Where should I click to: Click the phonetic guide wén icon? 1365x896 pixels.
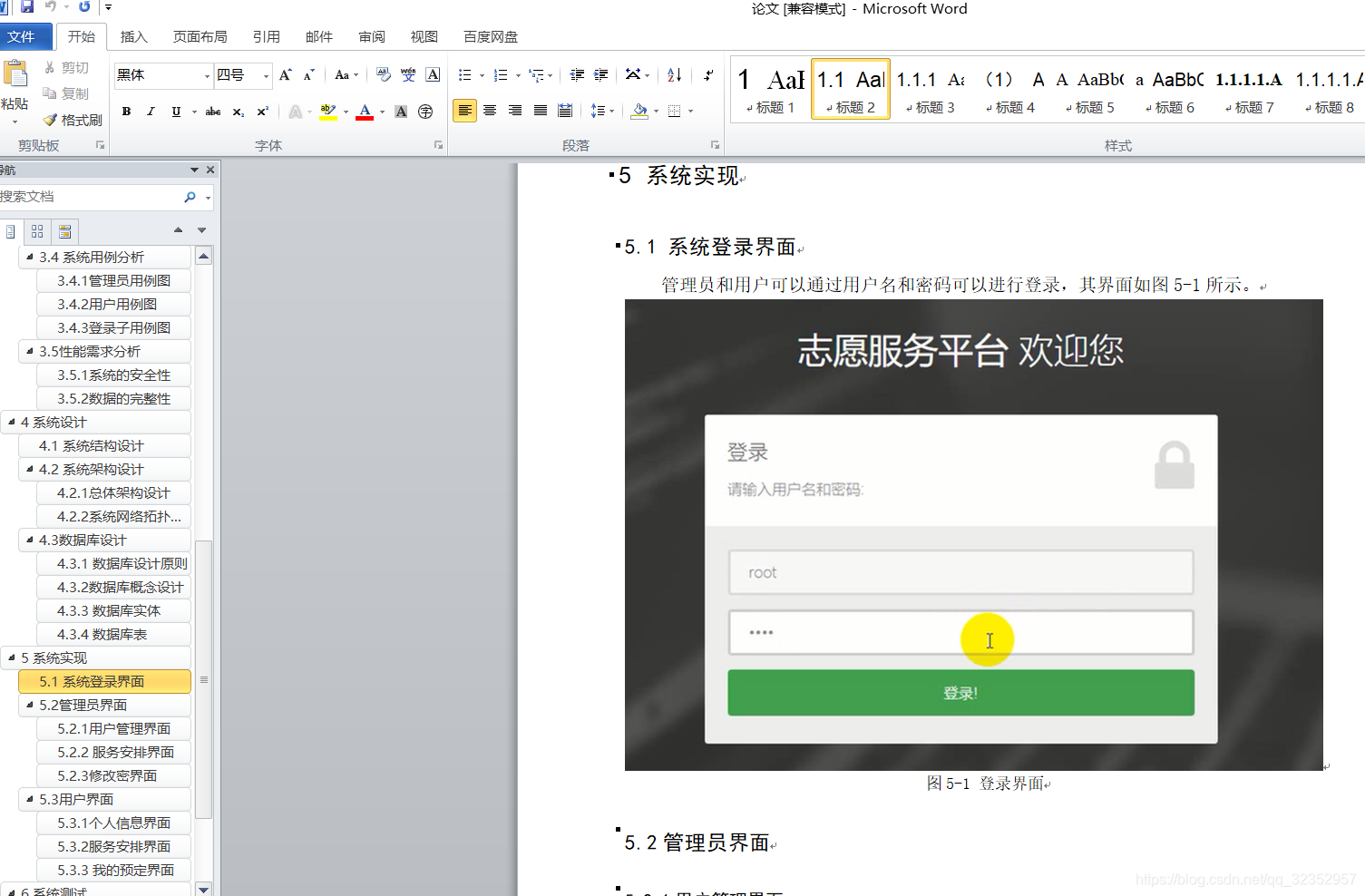pyautogui.click(x=408, y=75)
